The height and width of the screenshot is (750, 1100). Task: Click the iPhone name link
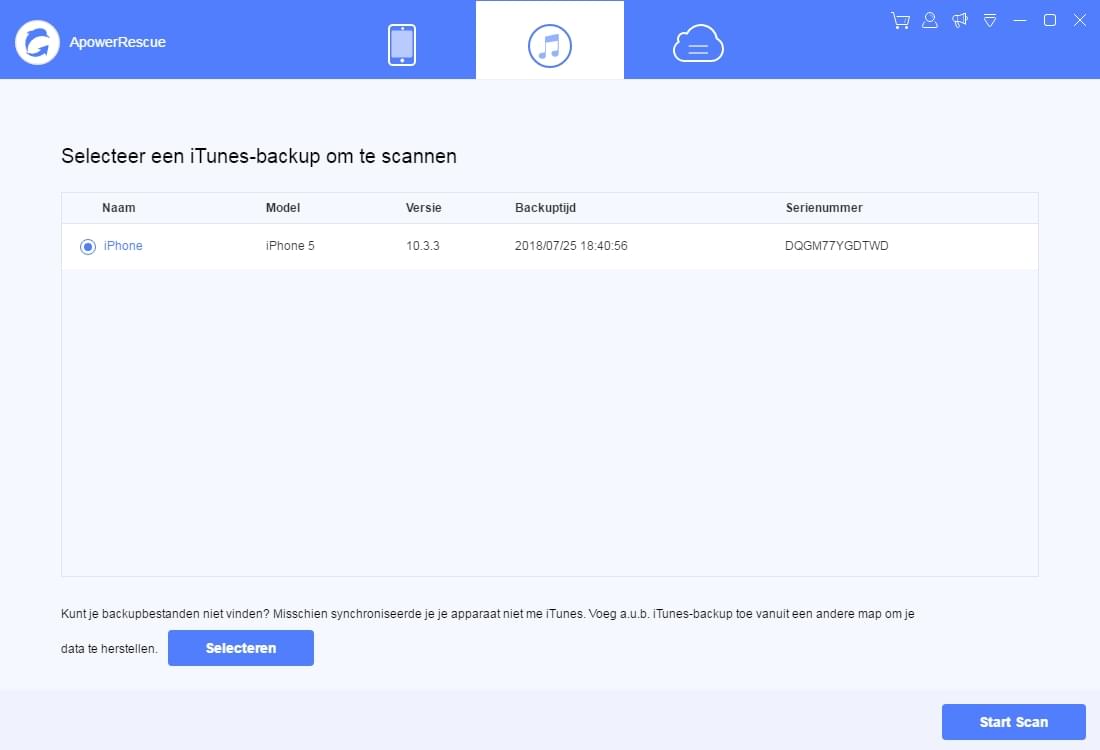122,246
